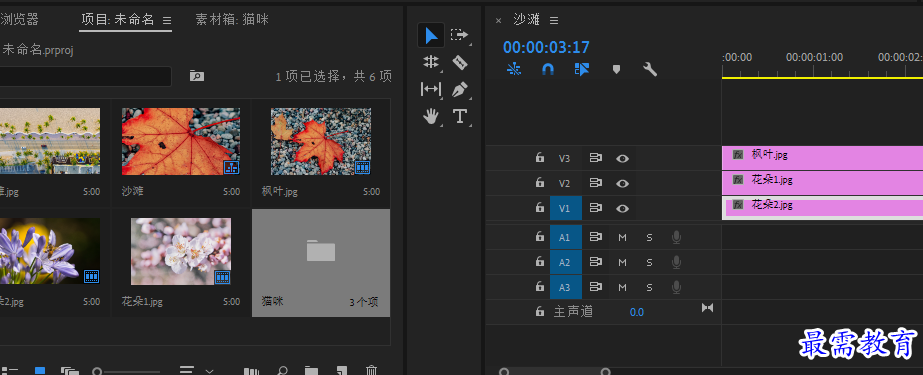
Task: Select the 花朵1.jpg thumbnail in Project panel
Action: 181,251
